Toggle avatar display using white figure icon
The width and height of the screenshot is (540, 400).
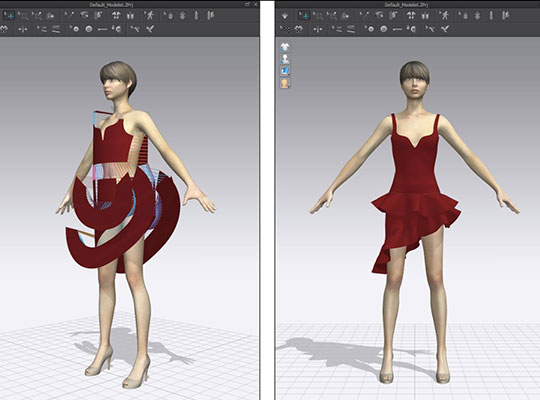pyautogui.click(x=285, y=59)
